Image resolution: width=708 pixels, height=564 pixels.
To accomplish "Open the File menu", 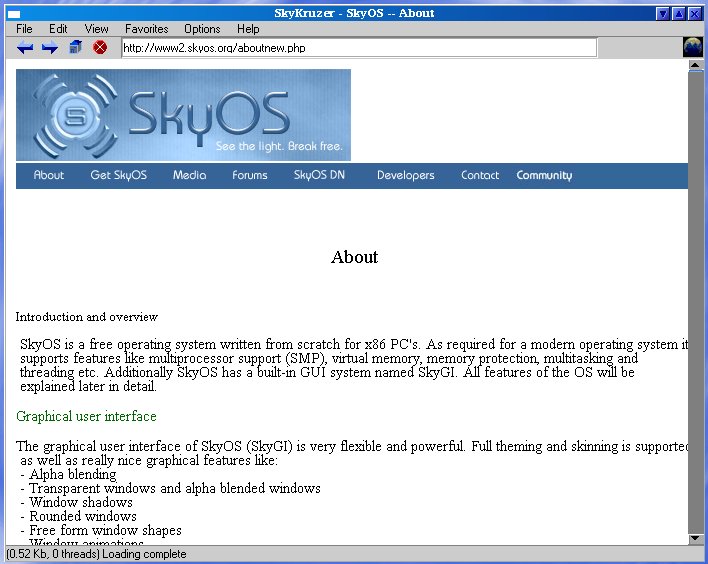I will pos(24,29).
